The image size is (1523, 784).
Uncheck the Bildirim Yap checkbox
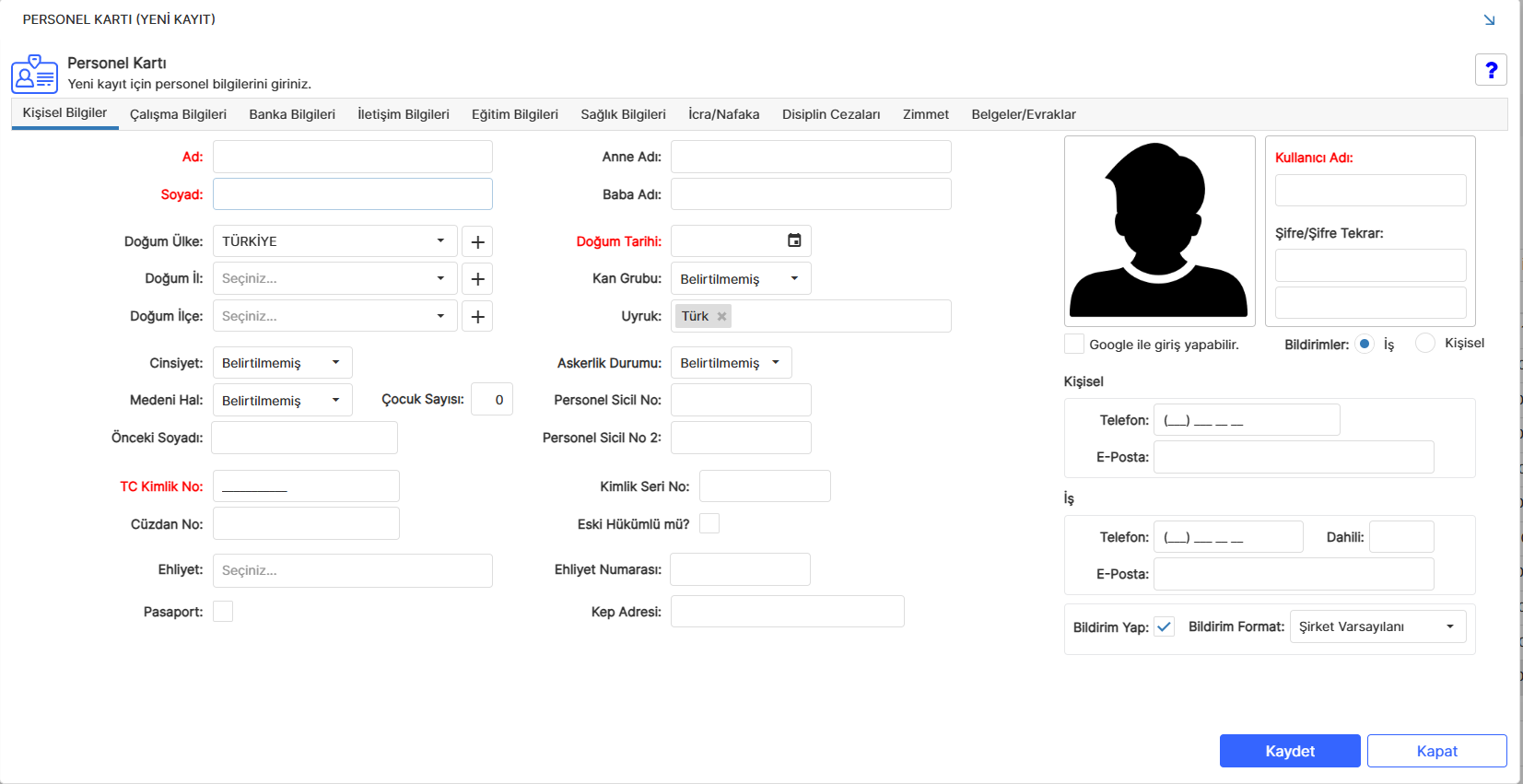click(1165, 626)
